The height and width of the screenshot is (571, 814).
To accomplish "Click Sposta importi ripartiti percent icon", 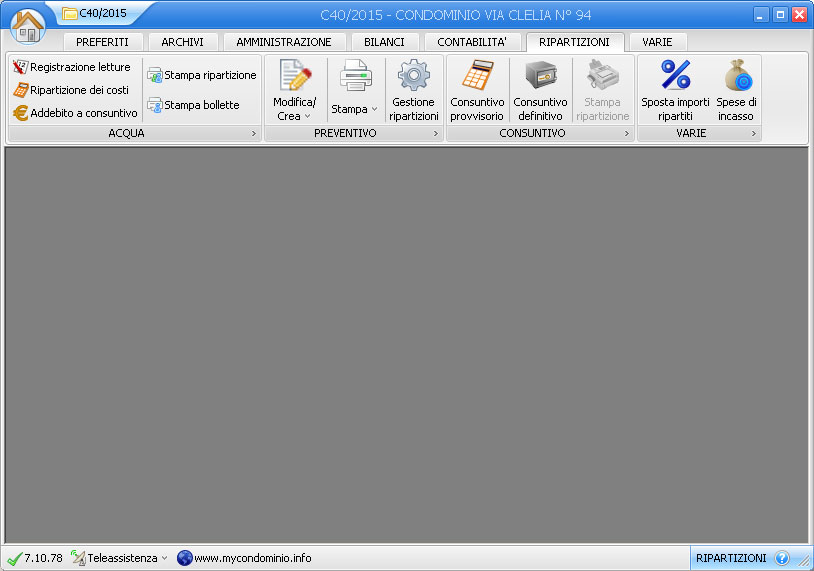I will point(675,90).
